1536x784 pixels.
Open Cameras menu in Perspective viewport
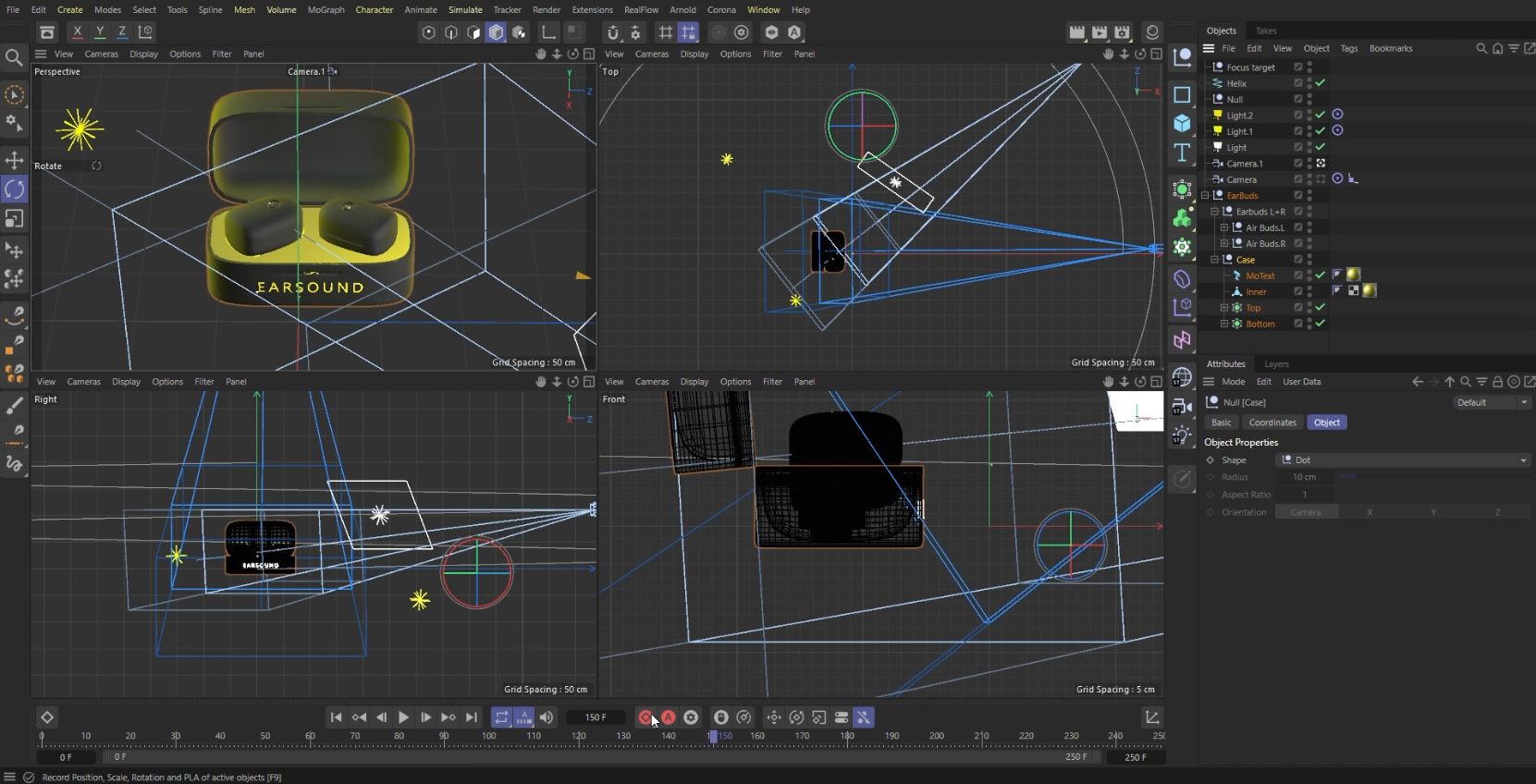coord(102,54)
